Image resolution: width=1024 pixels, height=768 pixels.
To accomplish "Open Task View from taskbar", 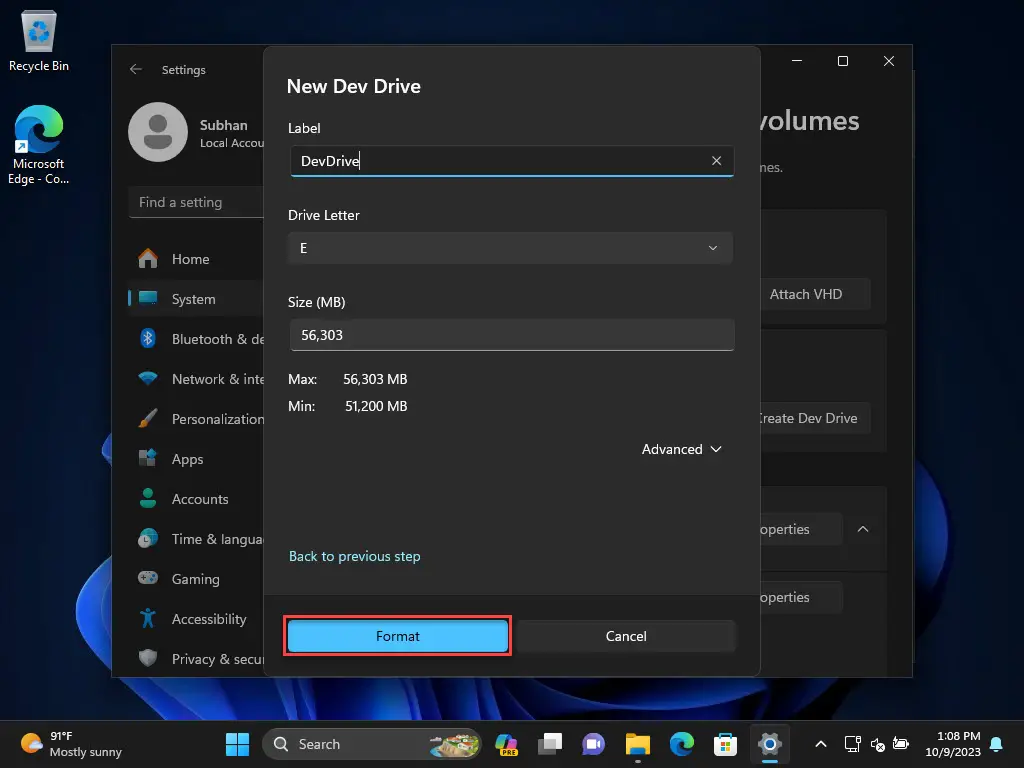I will [x=550, y=744].
